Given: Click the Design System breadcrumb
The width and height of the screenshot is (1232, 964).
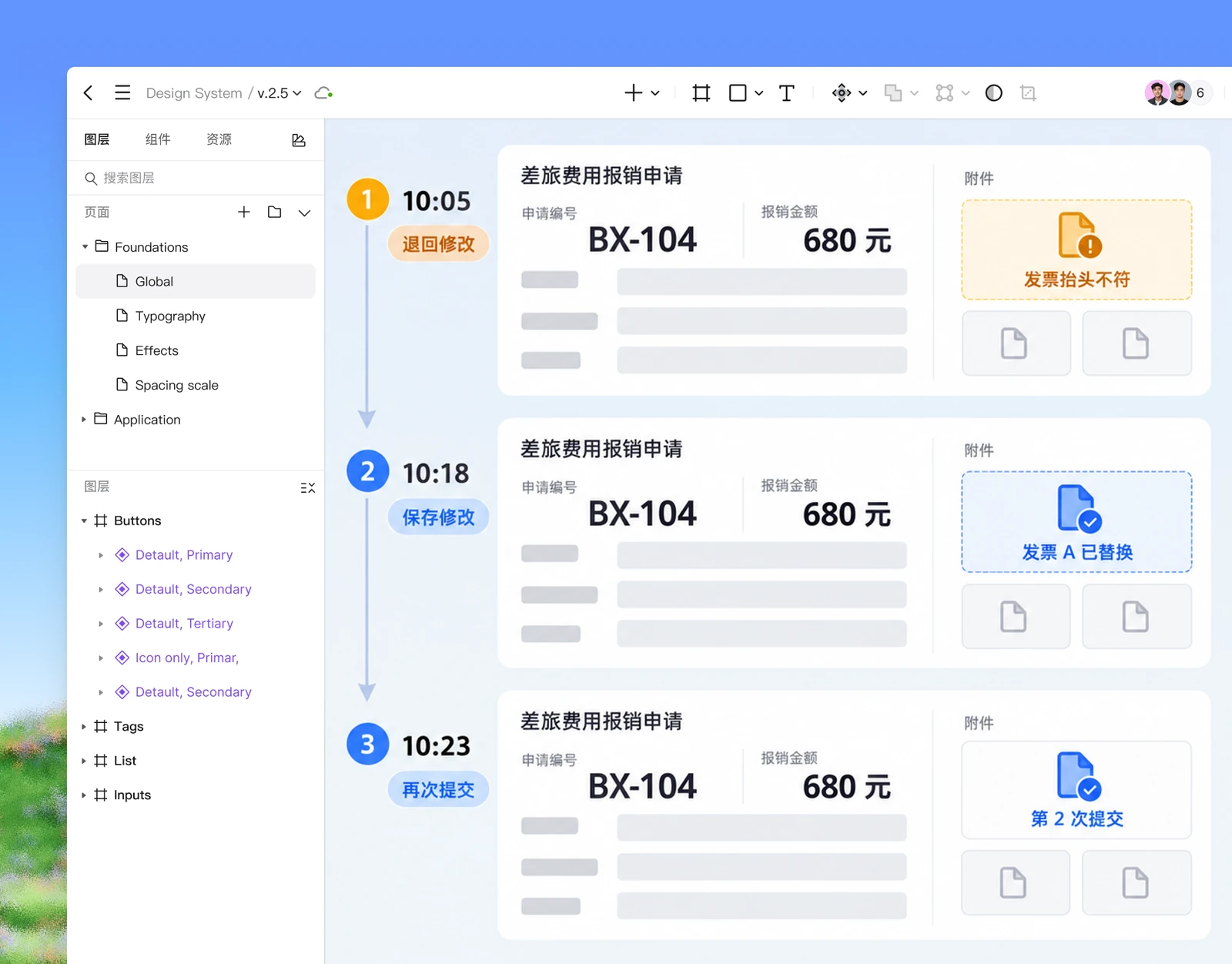Looking at the screenshot, I should pos(194,93).
